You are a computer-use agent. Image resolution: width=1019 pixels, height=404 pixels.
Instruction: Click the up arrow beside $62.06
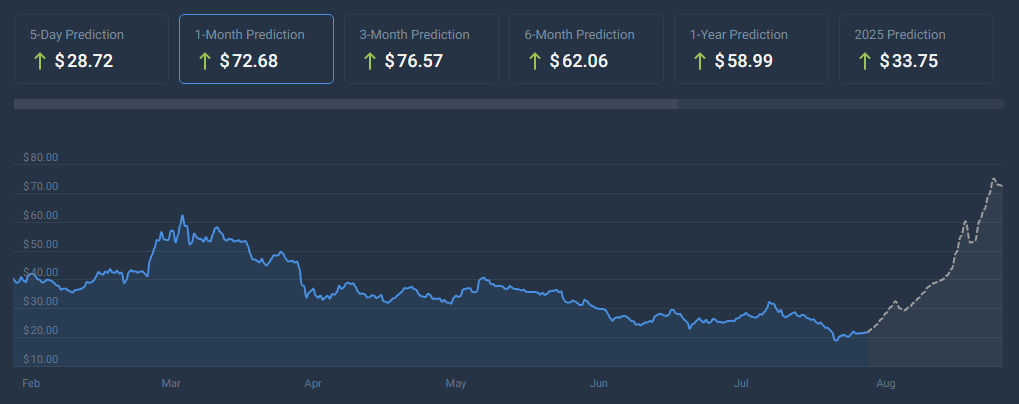(535, 61)
